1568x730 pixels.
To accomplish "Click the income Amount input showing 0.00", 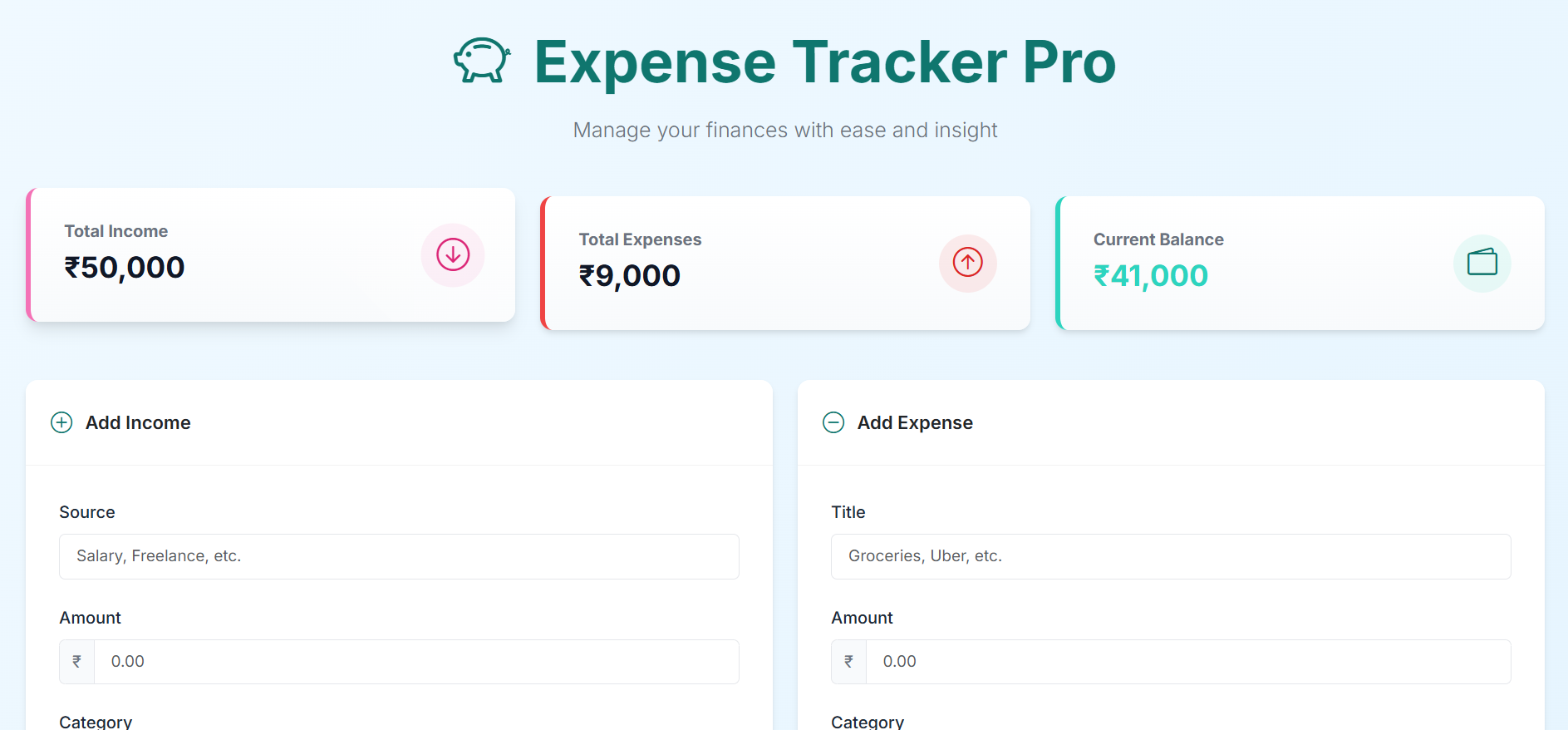I will 415,661.
